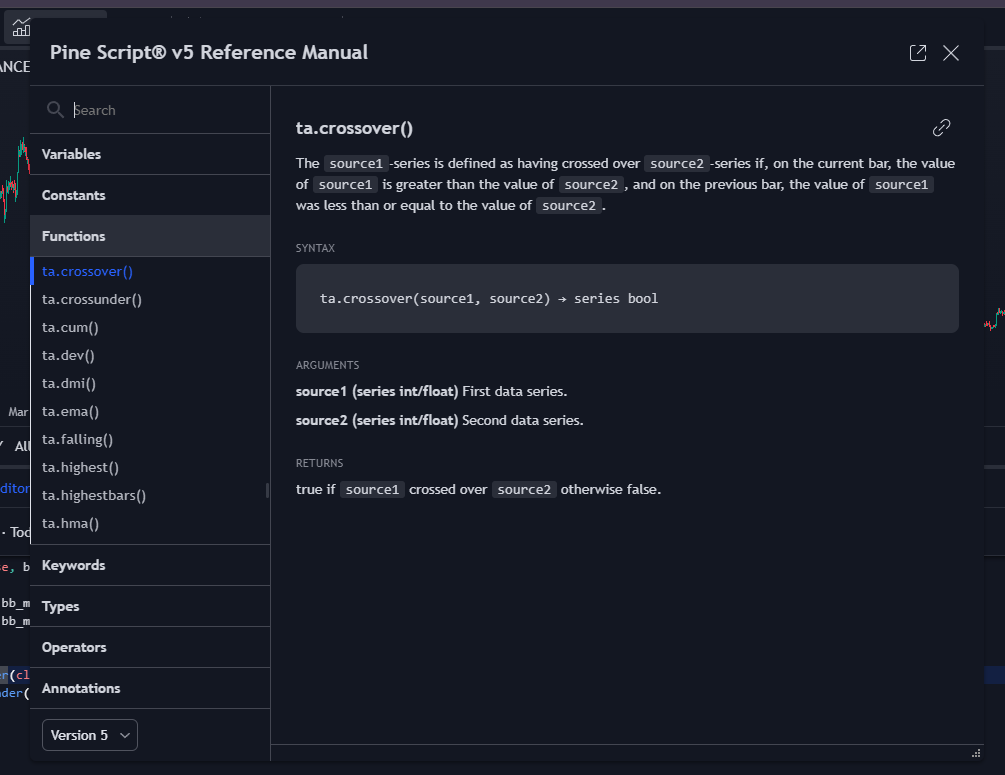Screen dimensions: 1005x775
Task: Close the Pine Script Reference Manual
Action: click(x=950, y=53)
